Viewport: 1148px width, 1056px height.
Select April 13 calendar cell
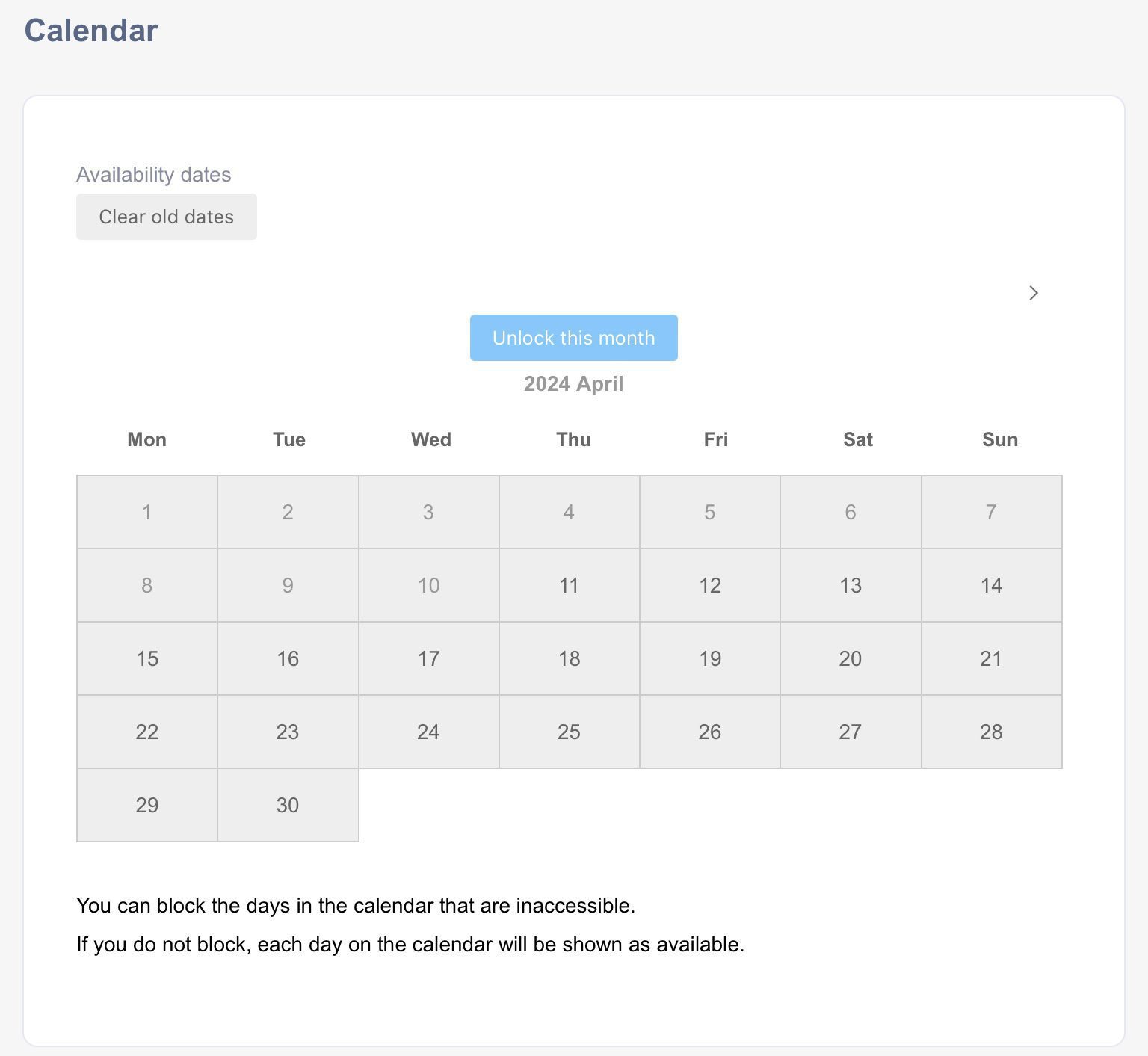(851, 585)
